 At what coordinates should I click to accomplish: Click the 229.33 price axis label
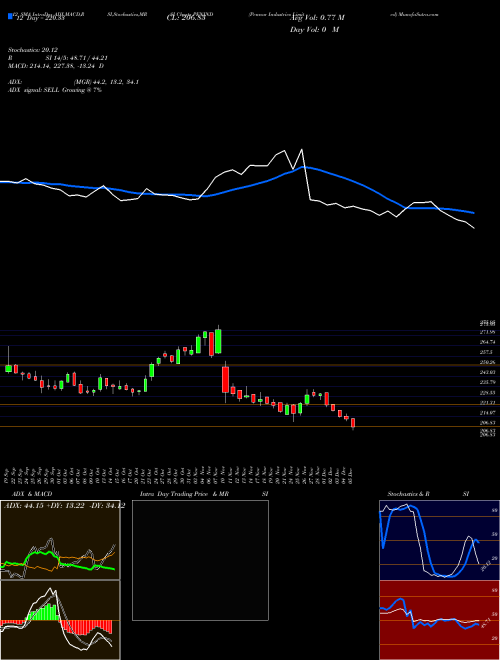pyautogui.click(x=488, y=393)
